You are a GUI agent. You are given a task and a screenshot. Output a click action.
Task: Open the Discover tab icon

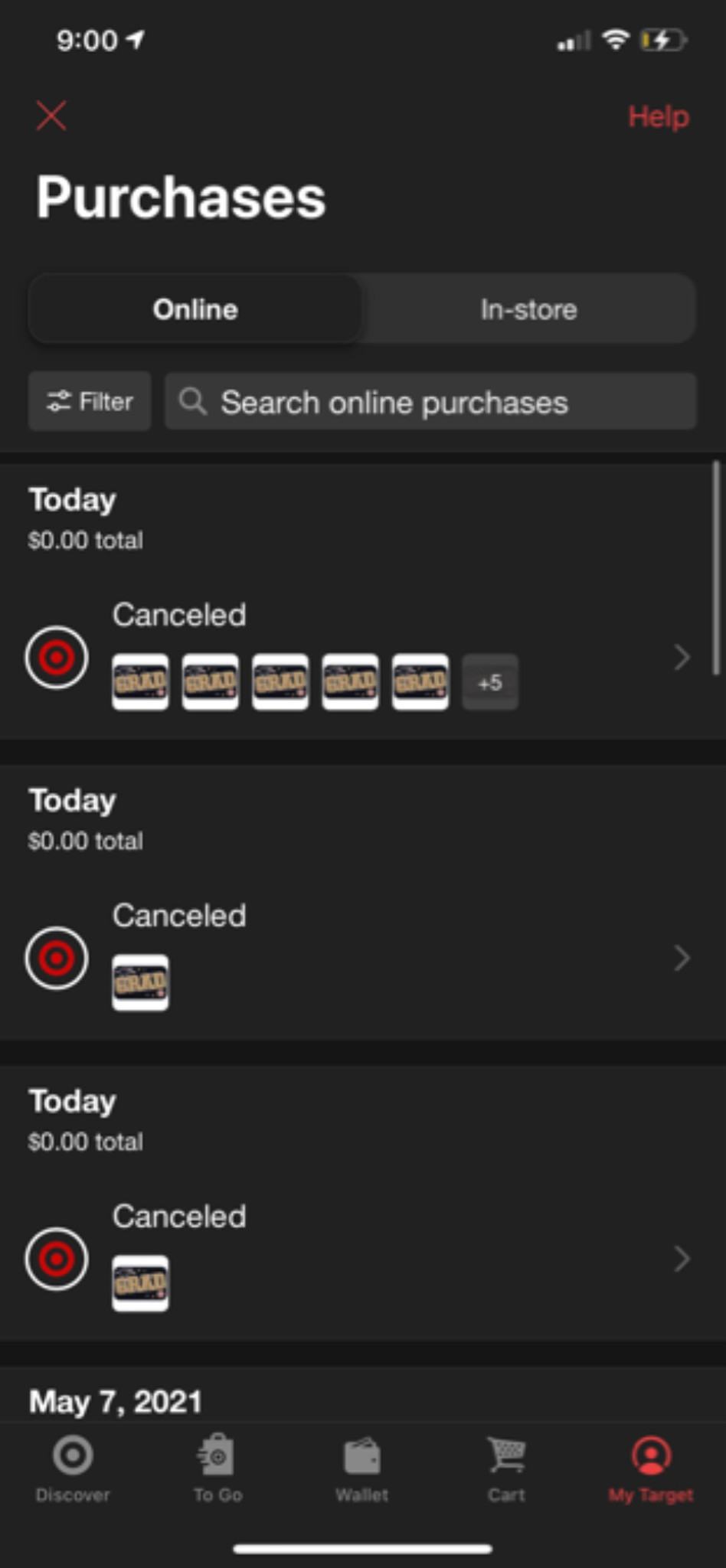tap(73, 1455)
